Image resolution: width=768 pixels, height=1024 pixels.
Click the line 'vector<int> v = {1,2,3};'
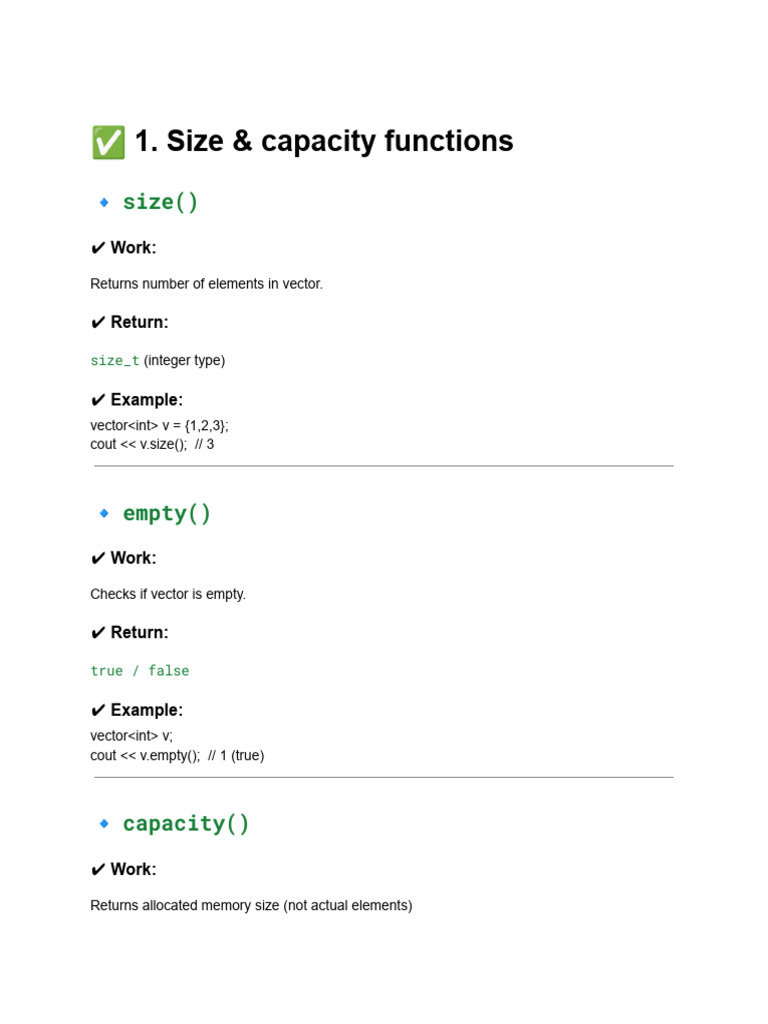point(159,426)
